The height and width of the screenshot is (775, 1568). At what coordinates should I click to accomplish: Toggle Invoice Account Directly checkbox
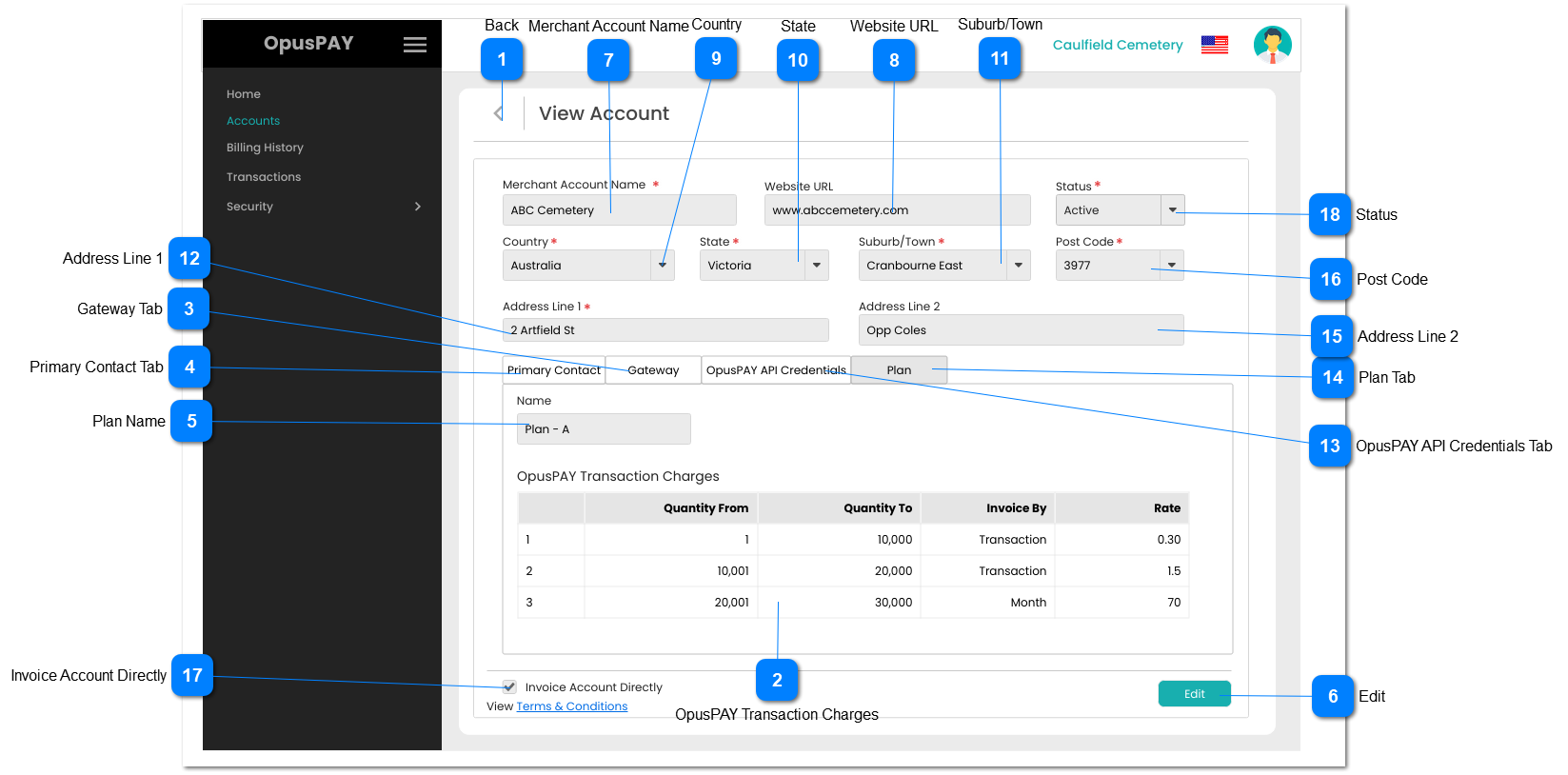pos(509,686)
